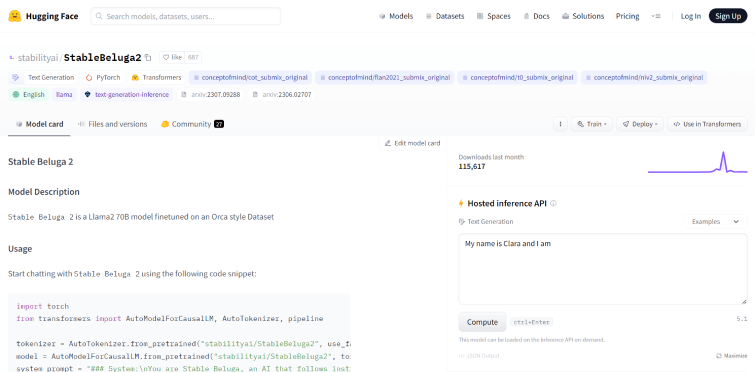
Task: Open conceptofmind/cot_submix_original dataset tag
Action: click(x=250, y=77)
